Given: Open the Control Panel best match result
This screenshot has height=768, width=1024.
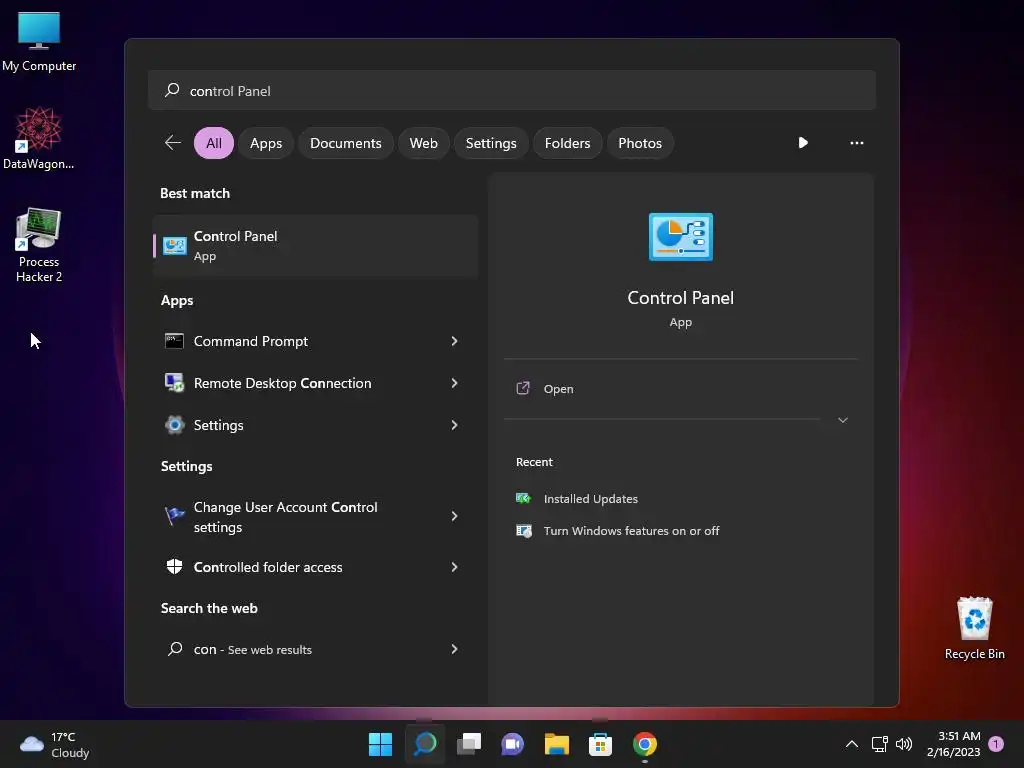Looking at the screenshot, I should coord(315,246).
